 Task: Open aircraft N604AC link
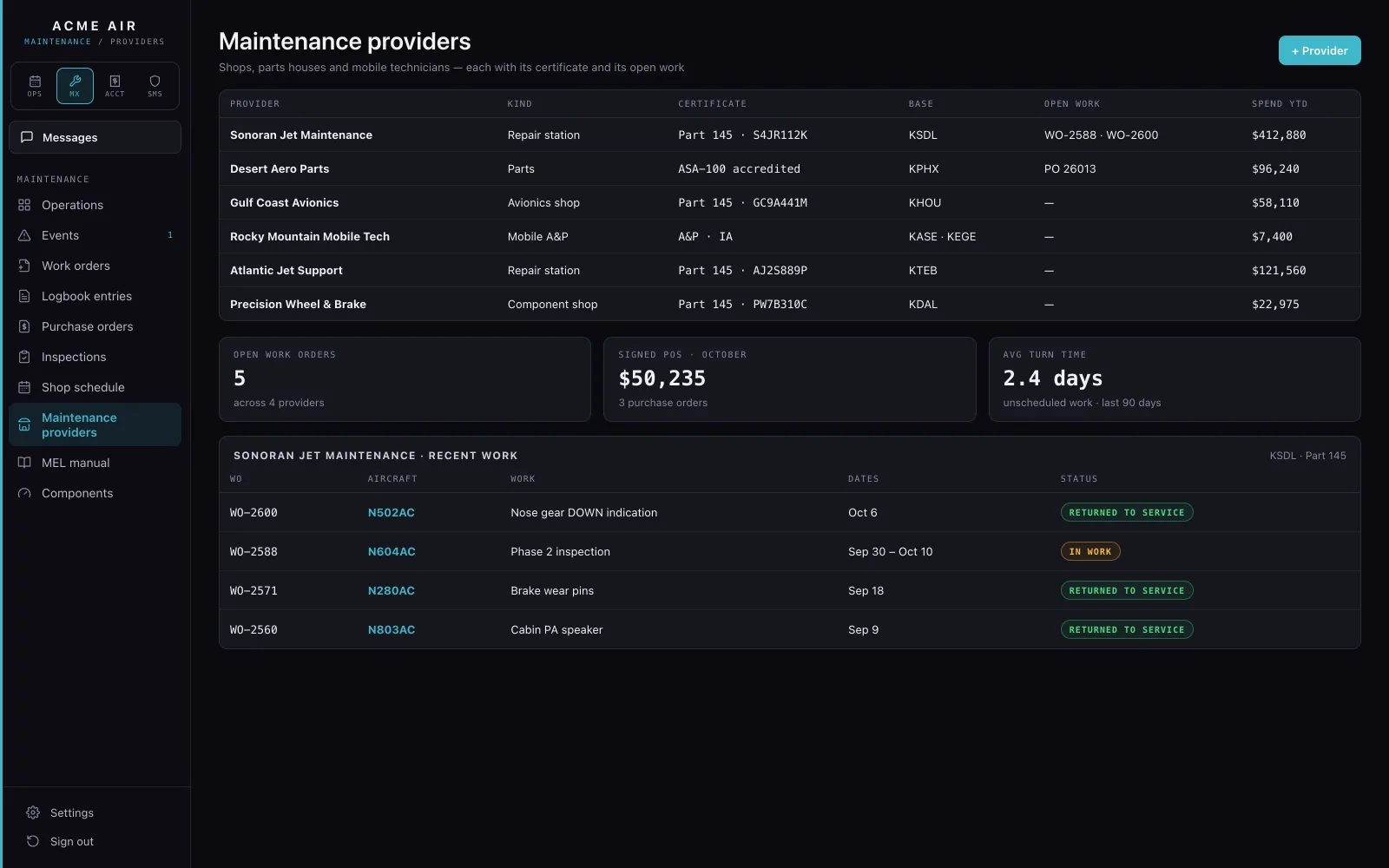[392, 551]
